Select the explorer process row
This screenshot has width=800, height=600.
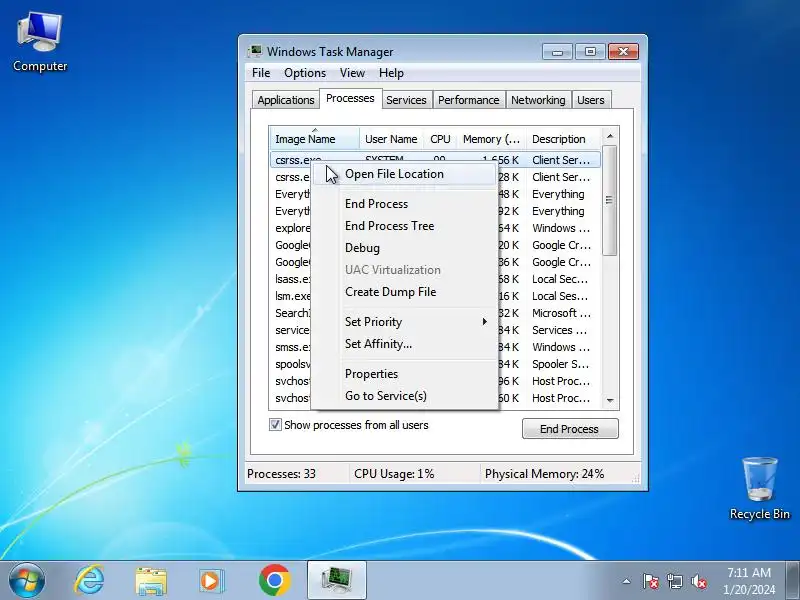(436, 228)
